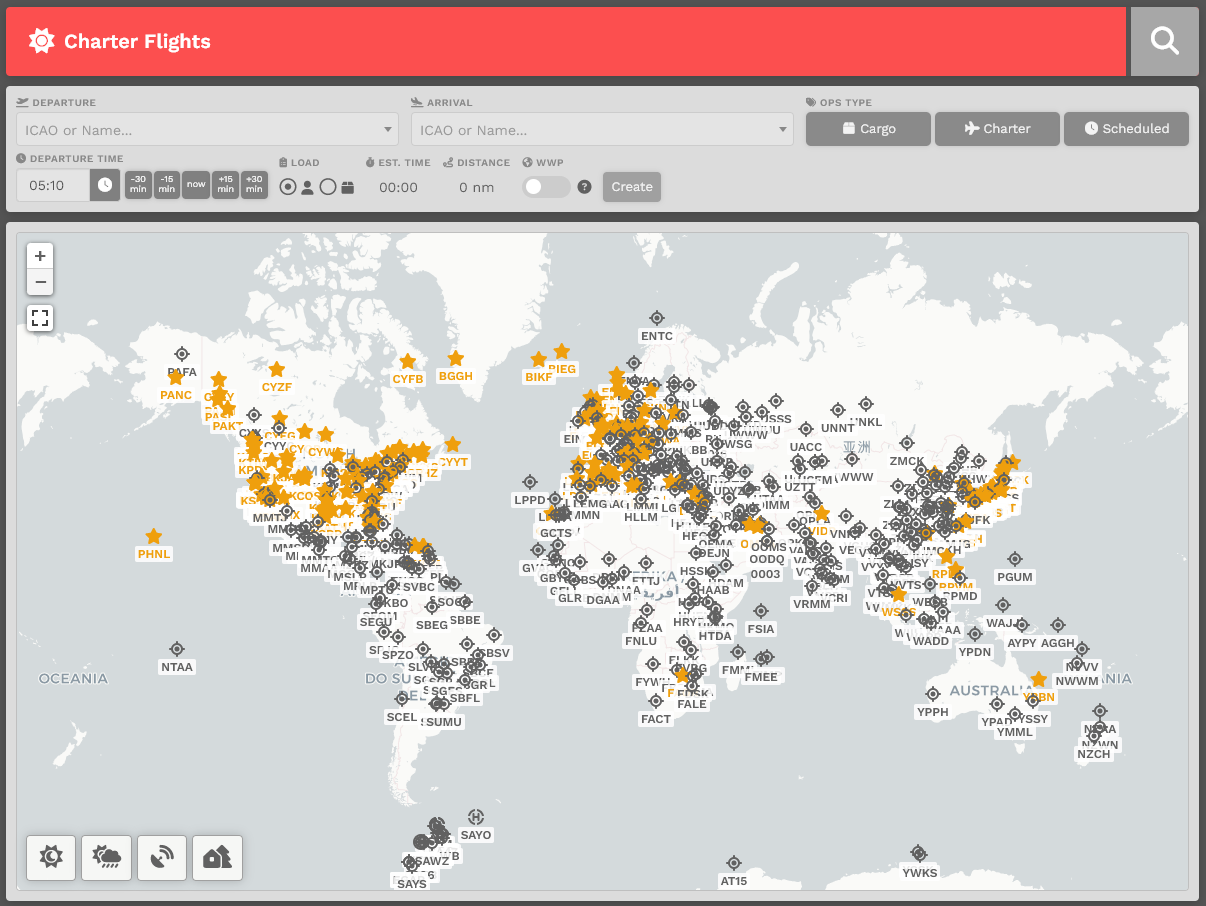Select the passenger load radio button
The image size is (1206, 906).
288,187
